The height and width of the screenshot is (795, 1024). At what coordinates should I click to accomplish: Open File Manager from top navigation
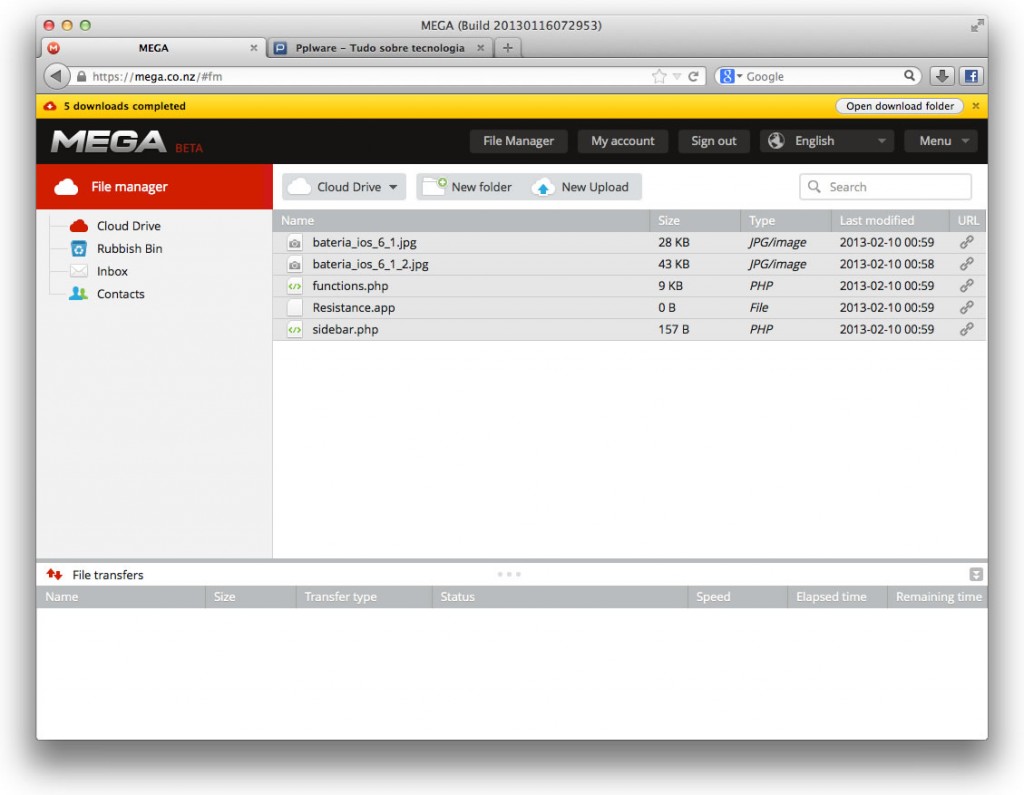[x=519, y=141]
